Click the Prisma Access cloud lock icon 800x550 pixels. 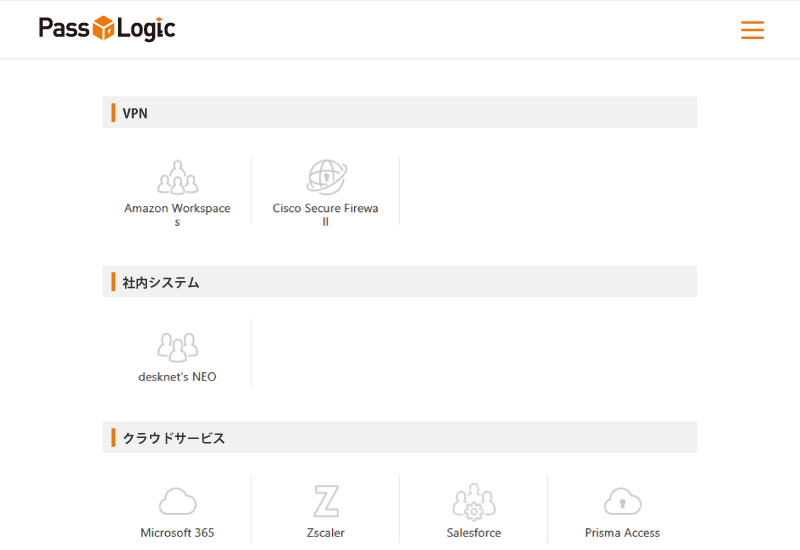pyautogui.click(x=622, y=501)
